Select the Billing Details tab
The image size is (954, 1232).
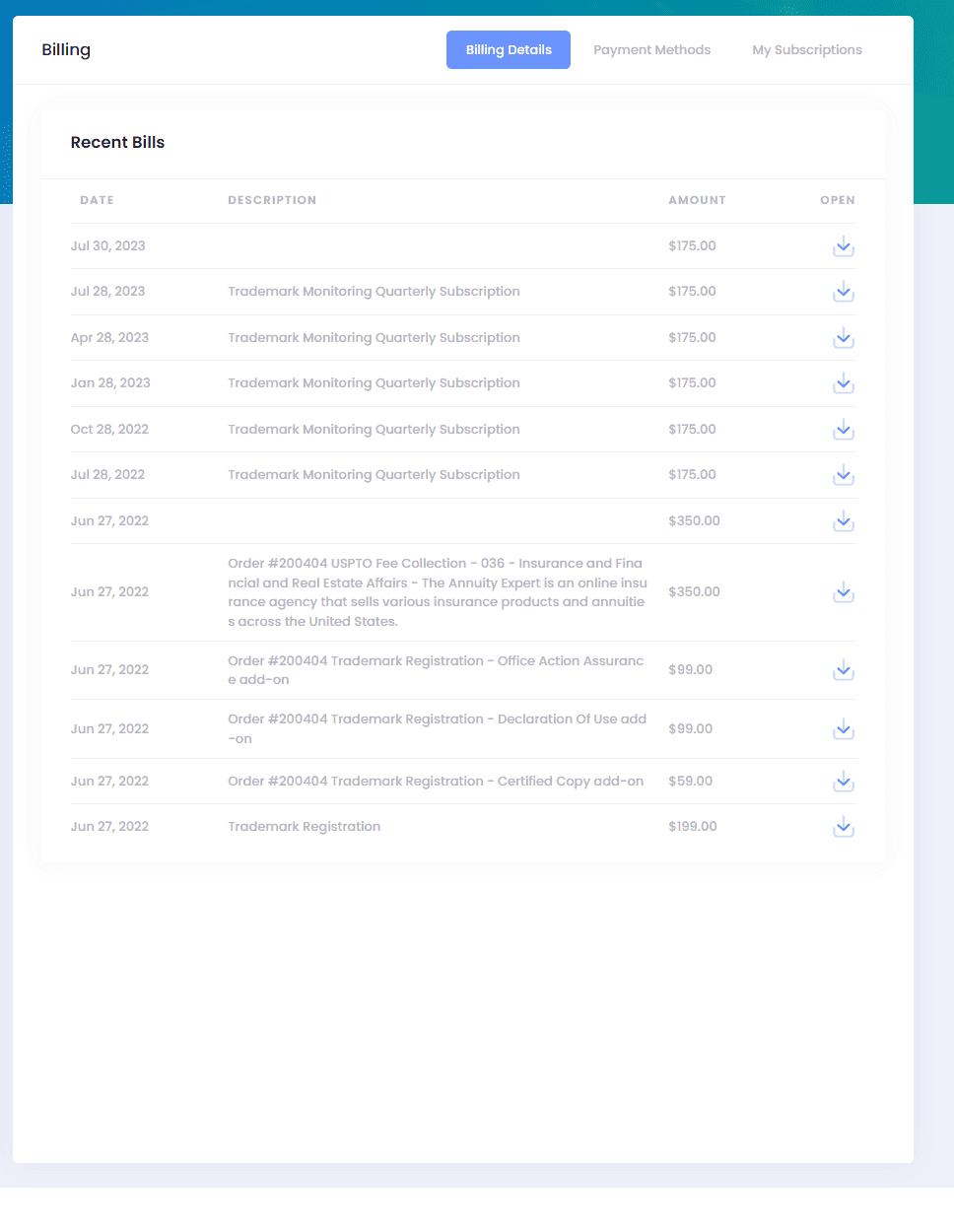509,50
